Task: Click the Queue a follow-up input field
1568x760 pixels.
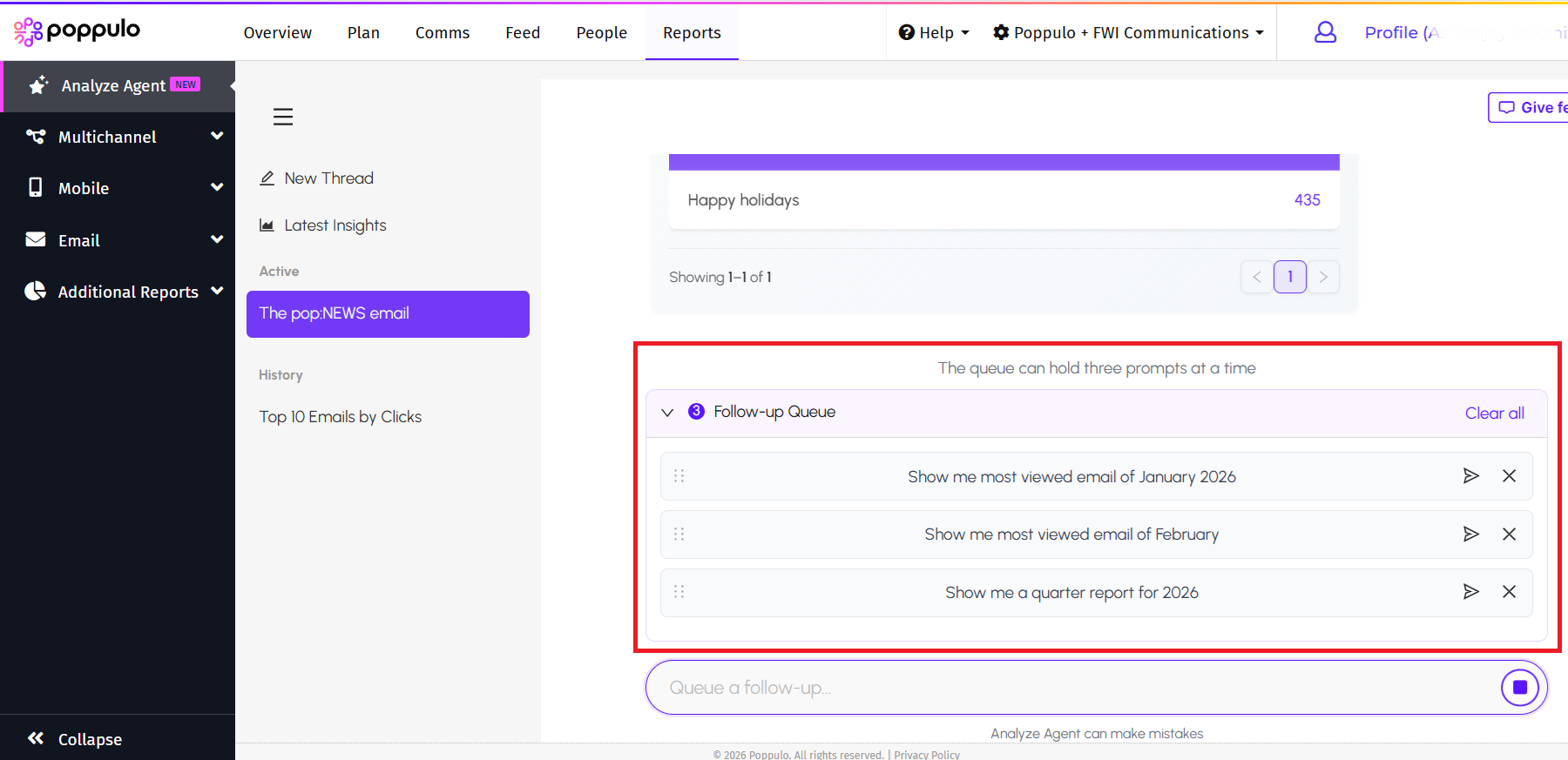Action: (x=1071, y=688)
